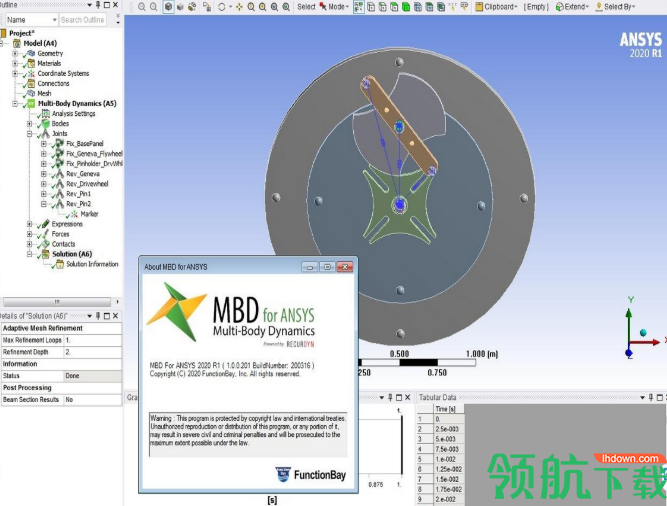
Task: Expand the Bodies node
Action: click(29, 124)
